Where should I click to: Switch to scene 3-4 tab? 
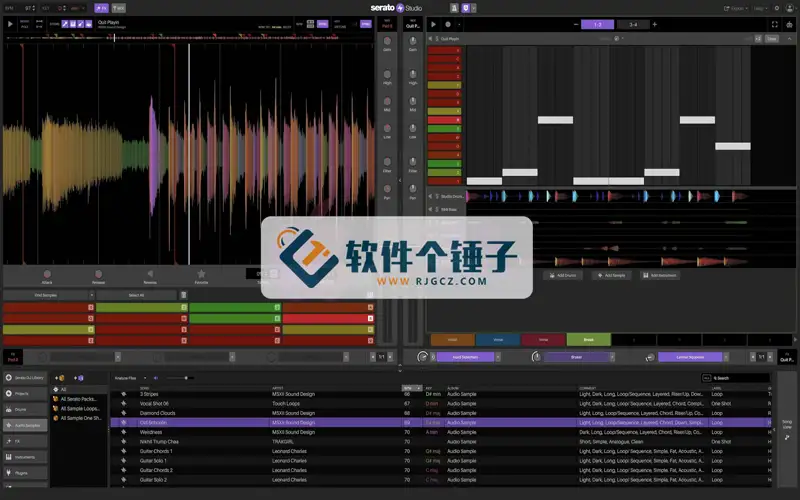[x=632, y=23]
